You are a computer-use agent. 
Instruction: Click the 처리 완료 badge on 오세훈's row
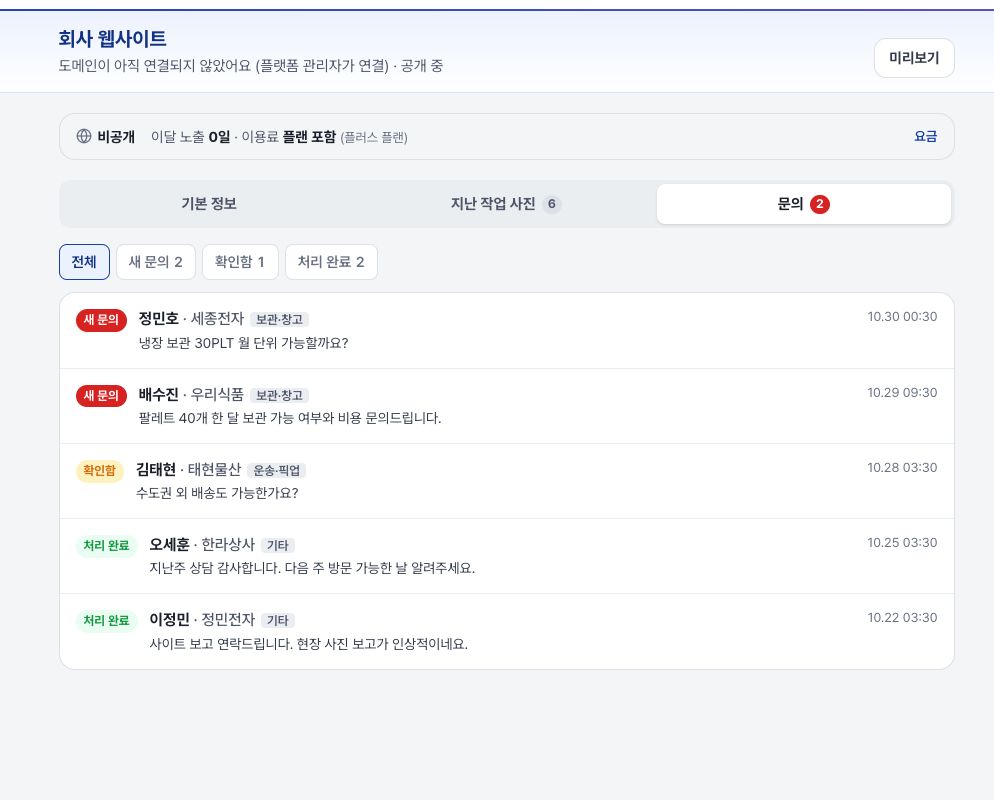[x=106, y=545]
